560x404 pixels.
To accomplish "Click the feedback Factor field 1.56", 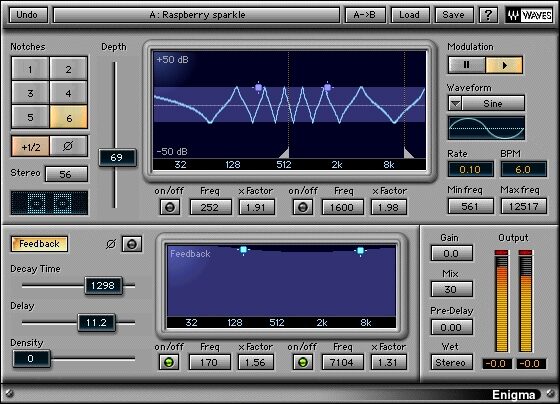I will pyautogui.click(x=256, y=362).
